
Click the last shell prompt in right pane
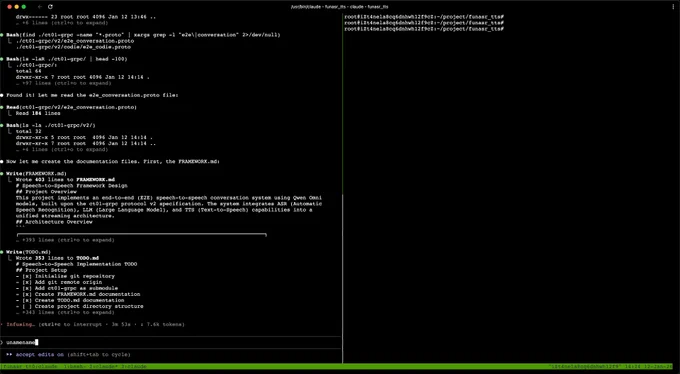[x=424, y=29]
